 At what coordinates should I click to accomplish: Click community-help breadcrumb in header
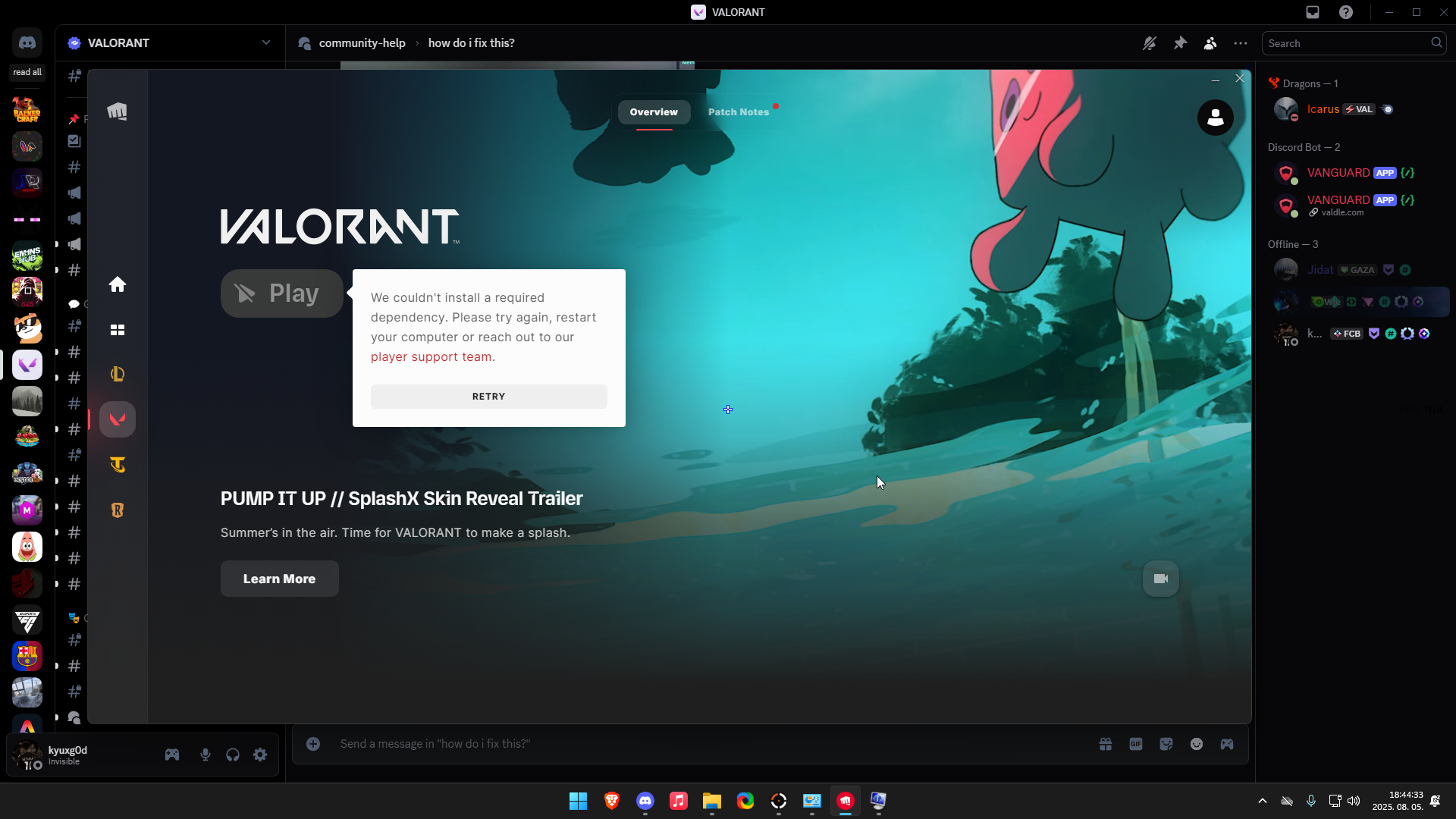click(x=362, y=43)
